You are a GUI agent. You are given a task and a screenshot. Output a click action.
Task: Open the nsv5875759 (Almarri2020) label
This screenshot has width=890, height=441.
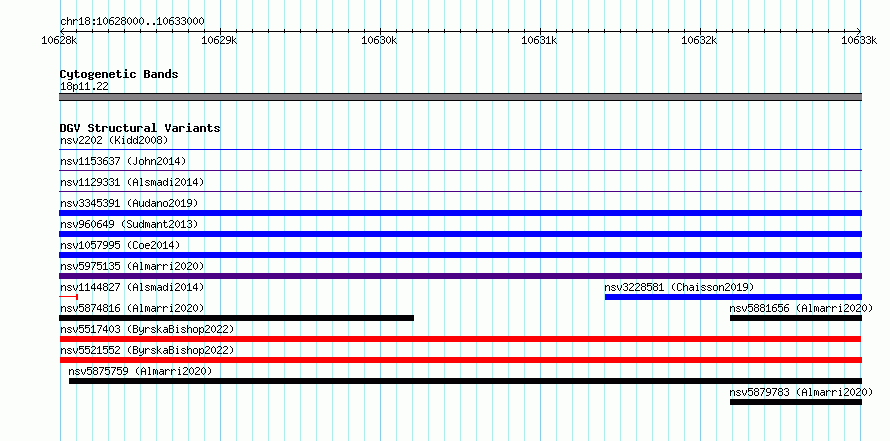140,371
